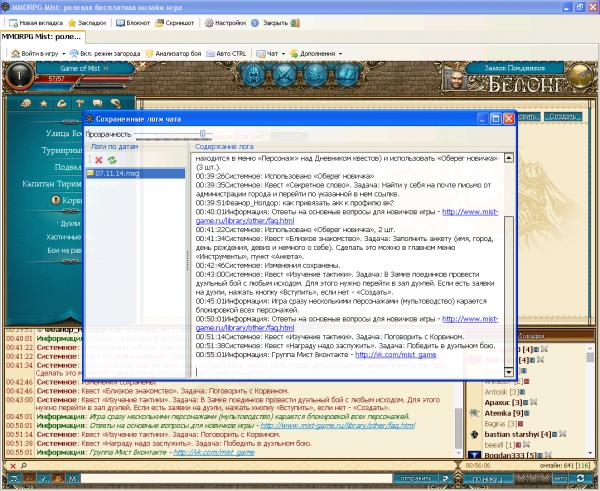Open 'Бои на ра...' in the left menu
Screen dimensions: 600x491
pyautogui.click(x=65, y=250)
